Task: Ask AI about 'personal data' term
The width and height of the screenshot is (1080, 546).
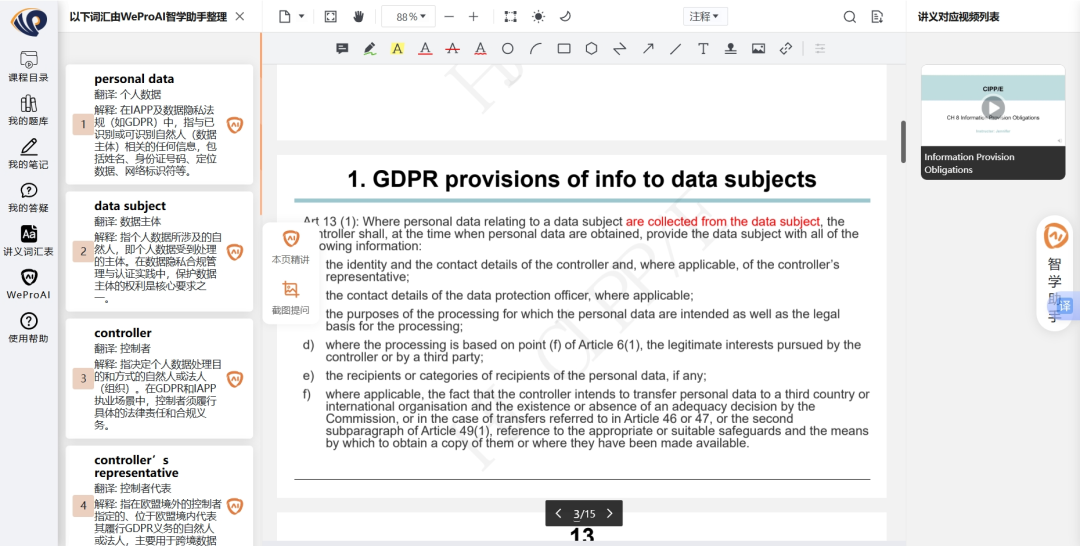Action: pos(235,125)
